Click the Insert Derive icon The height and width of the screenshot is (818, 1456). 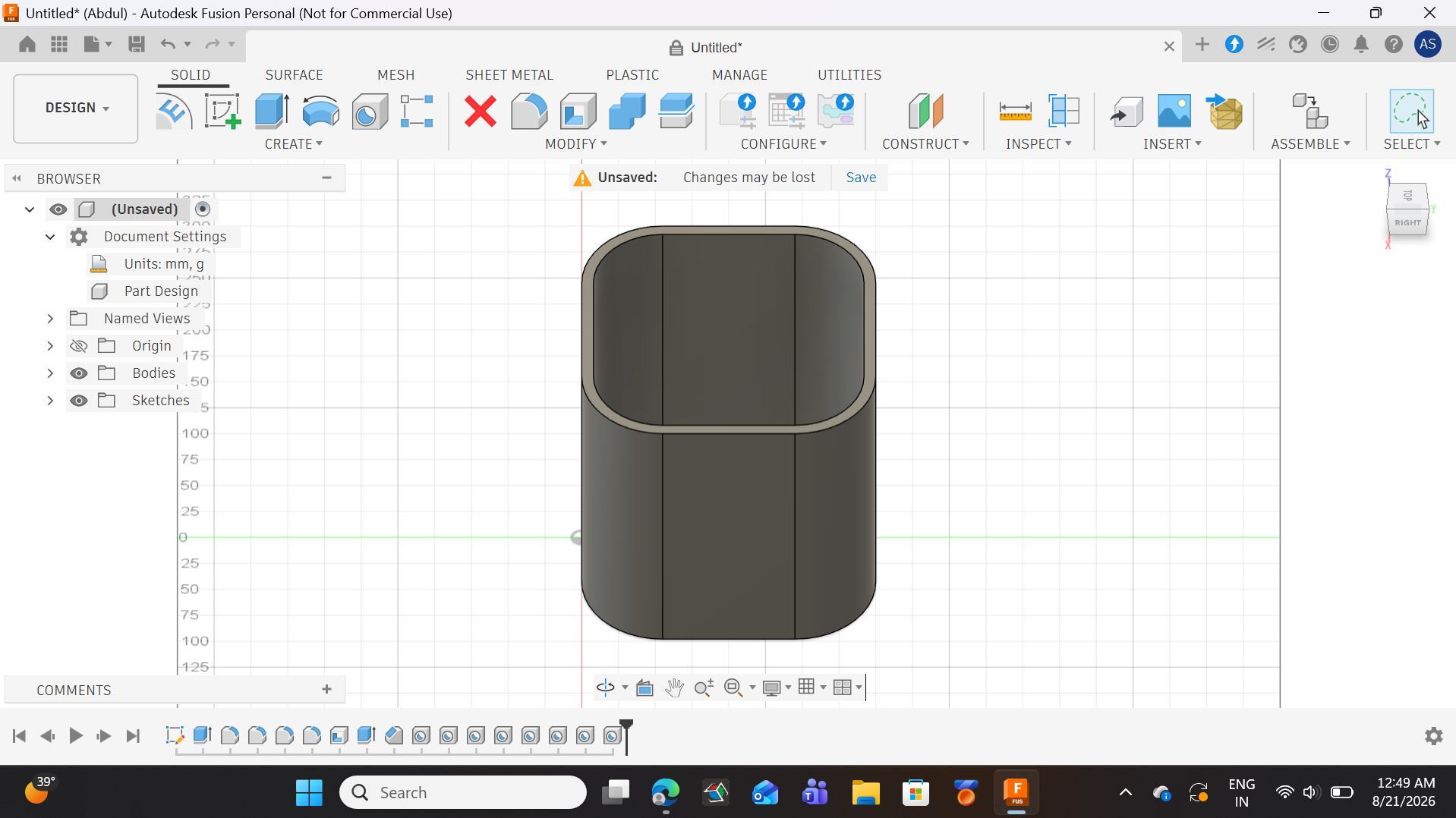click(x=1127, y=112)
